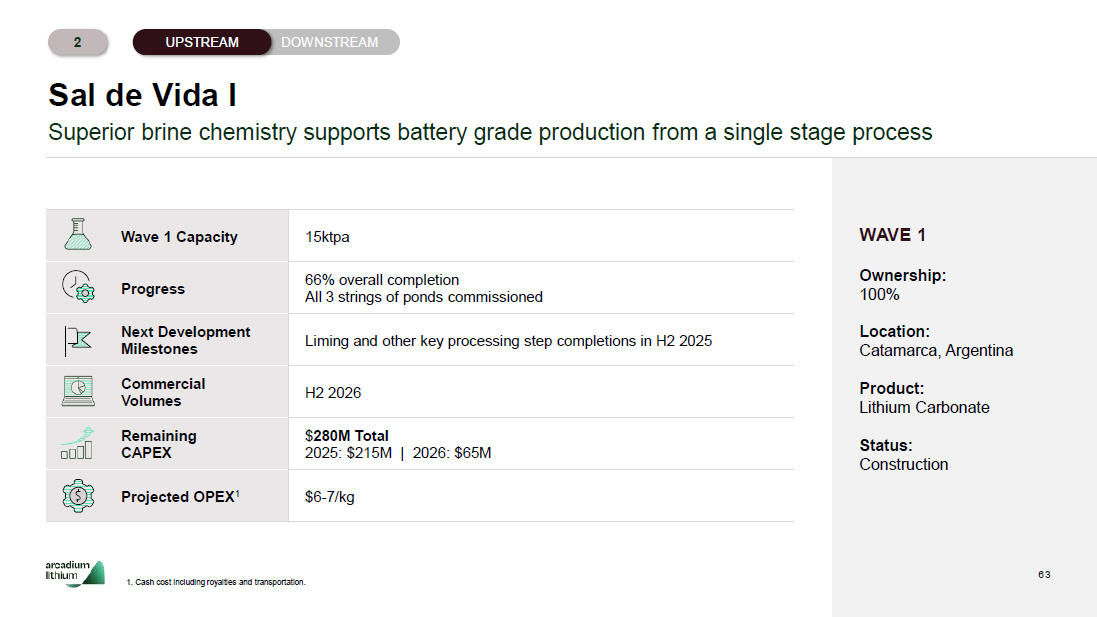Click the section number 2 badge
The image size is (1097, 617).
tap(77, 42)
